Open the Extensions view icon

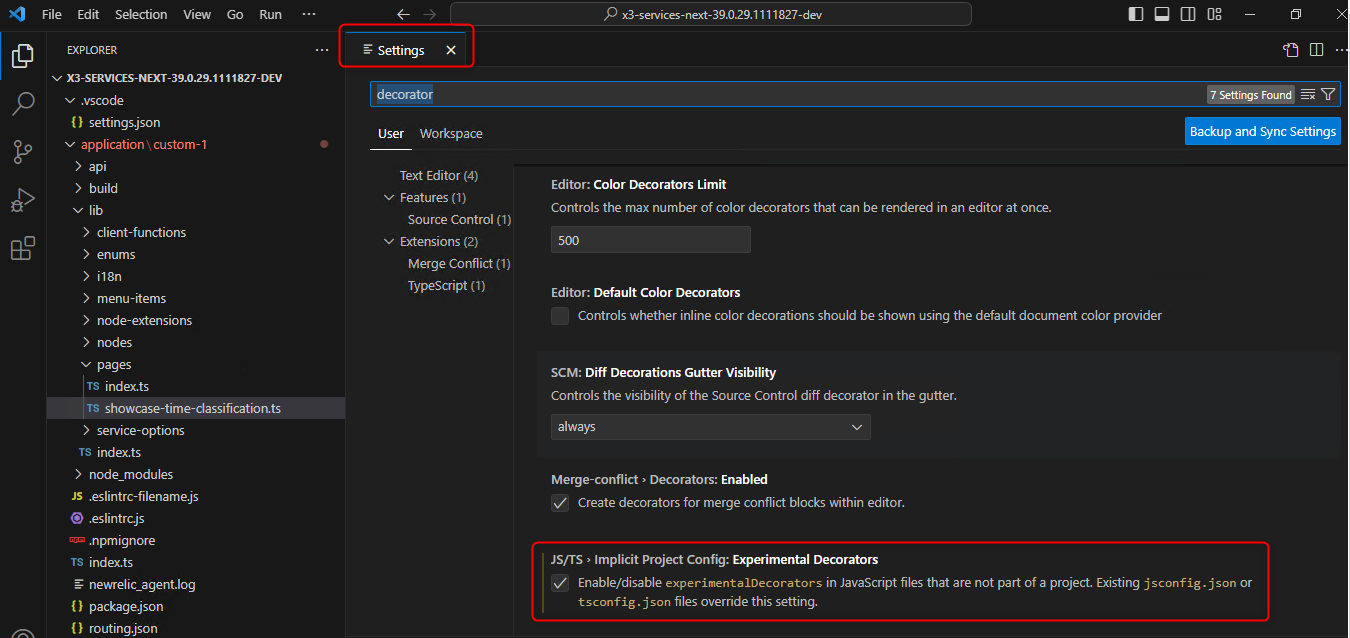click(23, 249)
